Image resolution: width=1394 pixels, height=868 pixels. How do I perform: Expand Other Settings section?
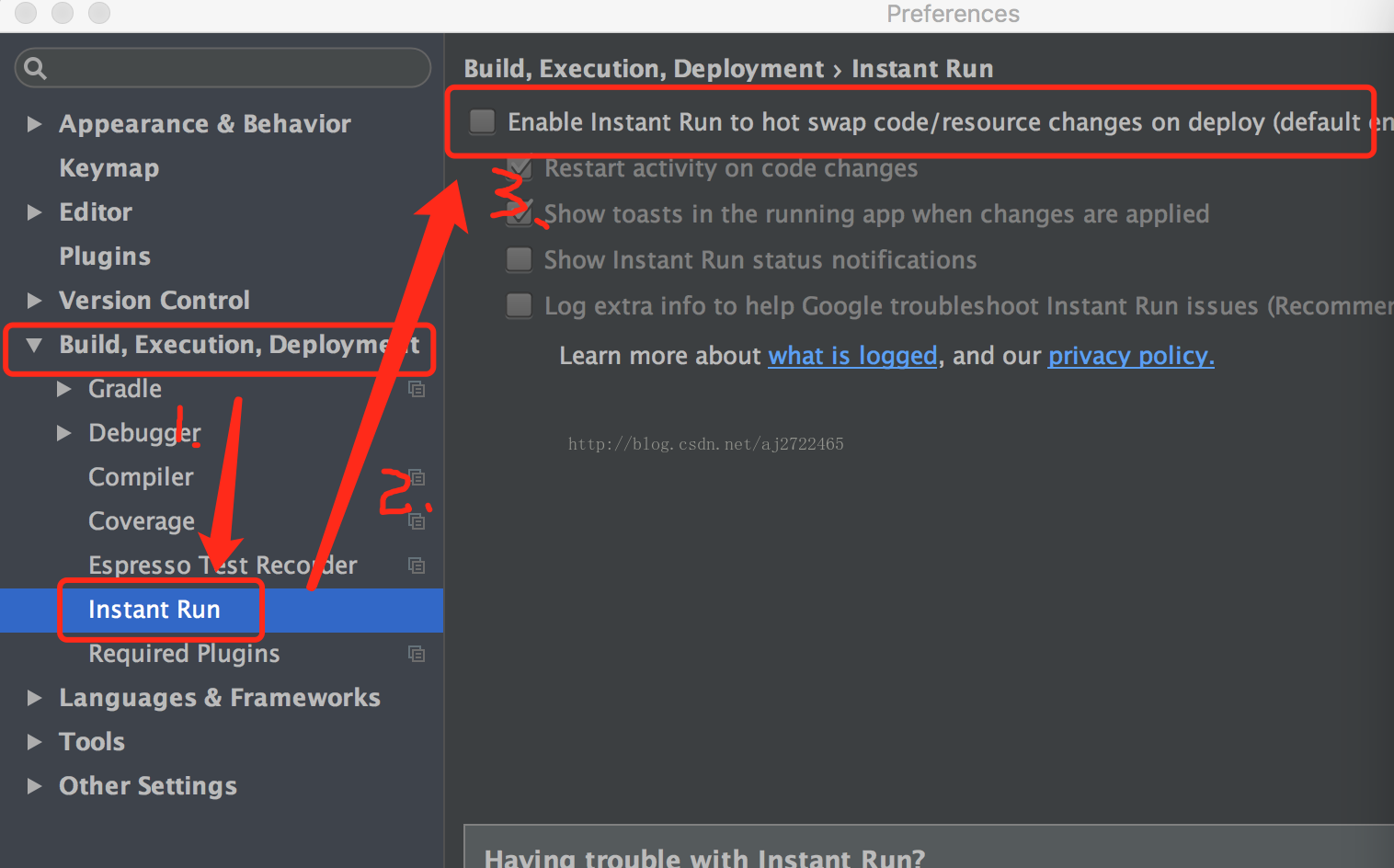click(34, 786)
